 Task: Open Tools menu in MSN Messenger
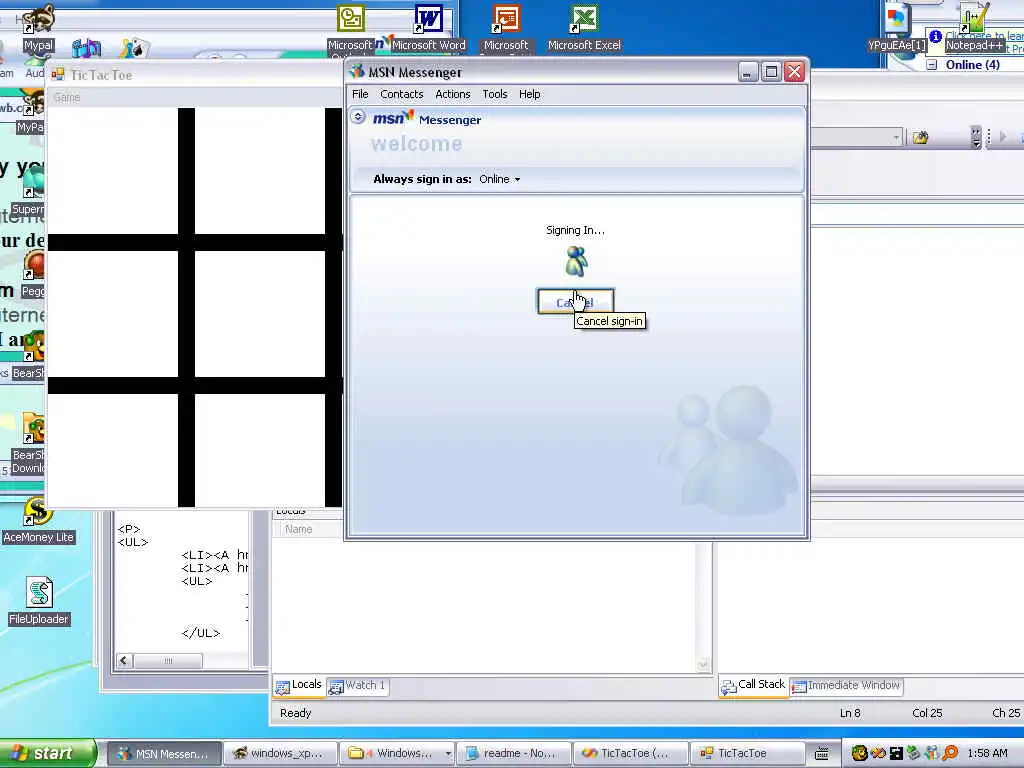(x=494, y=94)
